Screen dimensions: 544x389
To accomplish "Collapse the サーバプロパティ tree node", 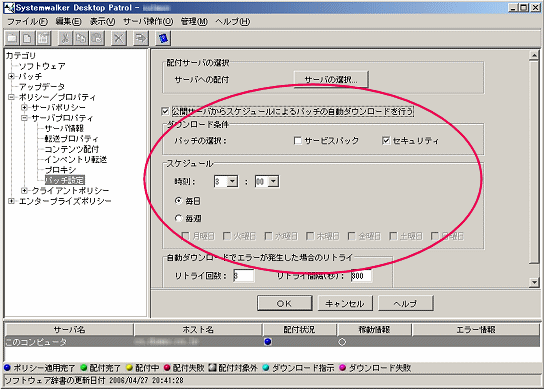I will (24, 118).
